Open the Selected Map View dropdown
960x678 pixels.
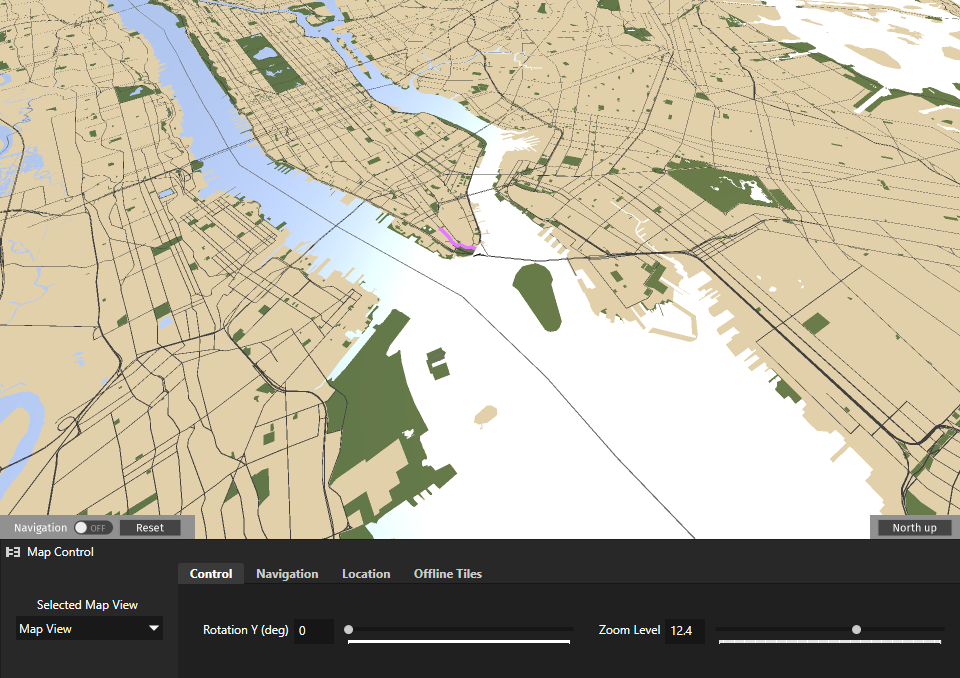pos(88,628)
